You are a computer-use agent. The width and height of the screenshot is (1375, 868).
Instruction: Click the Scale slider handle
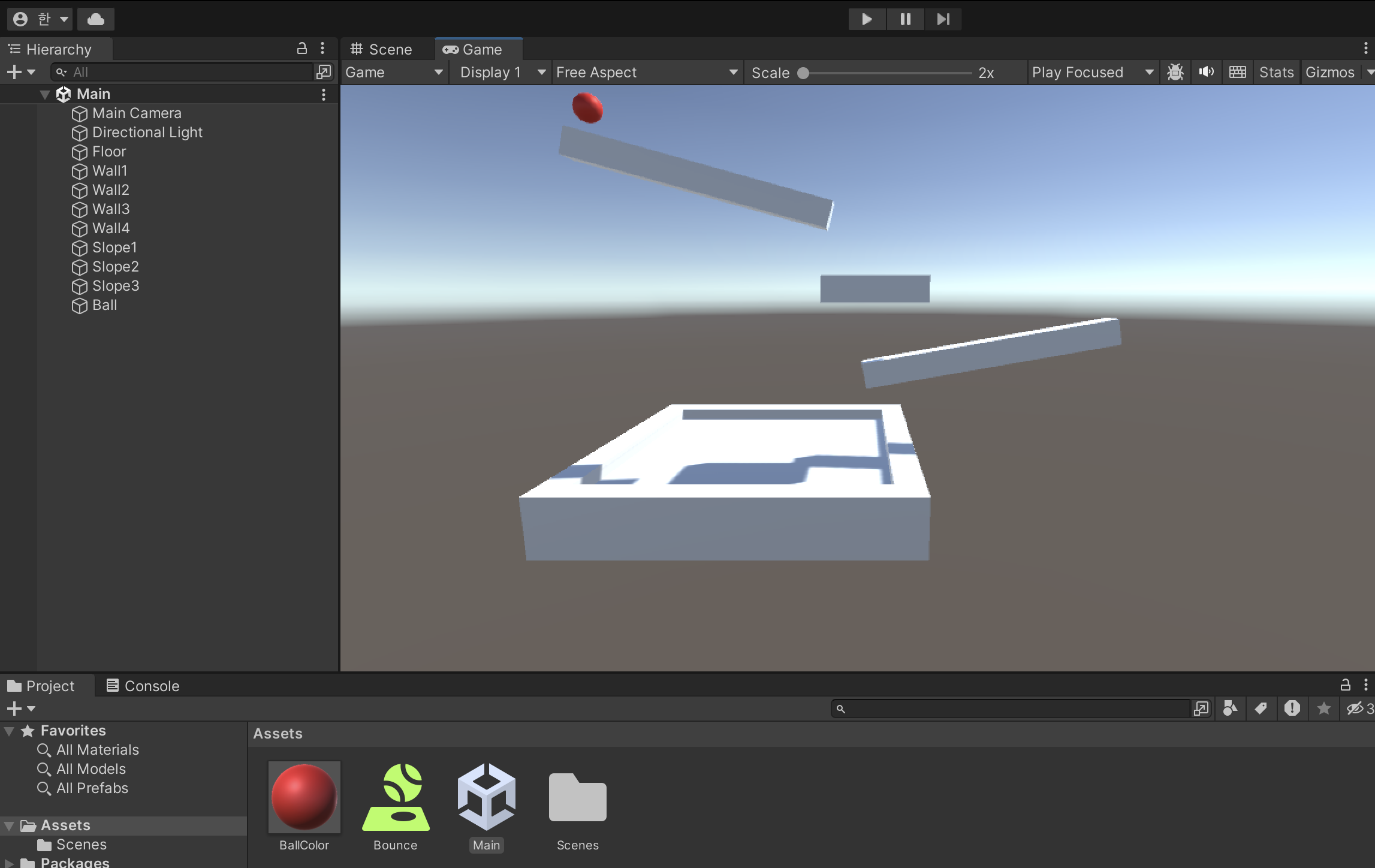tap(803, 73)
